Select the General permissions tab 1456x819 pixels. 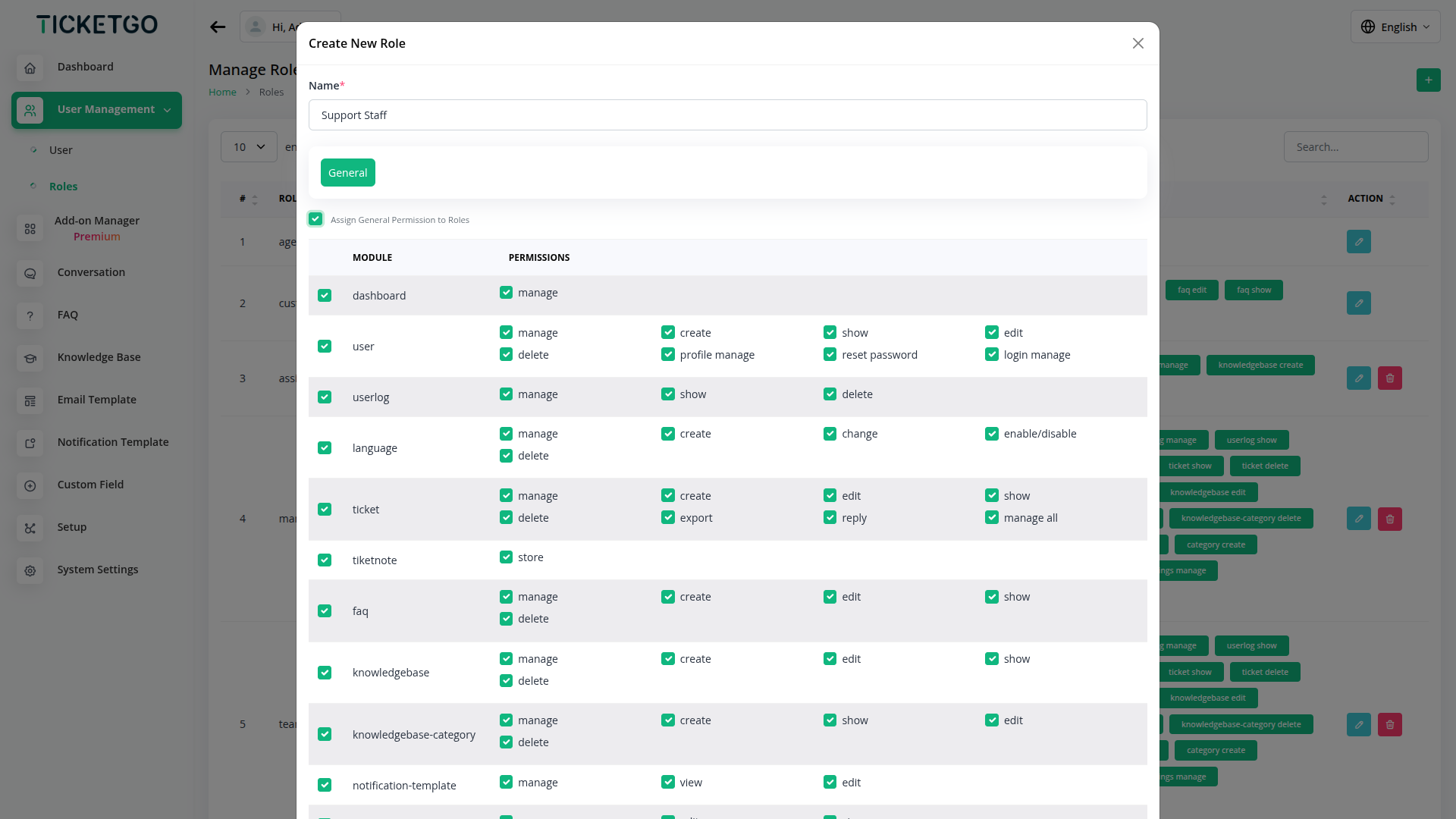347,173
